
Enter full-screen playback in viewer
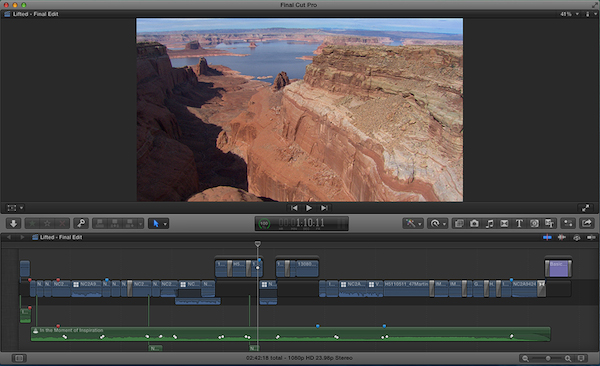(x=585, y=208)
